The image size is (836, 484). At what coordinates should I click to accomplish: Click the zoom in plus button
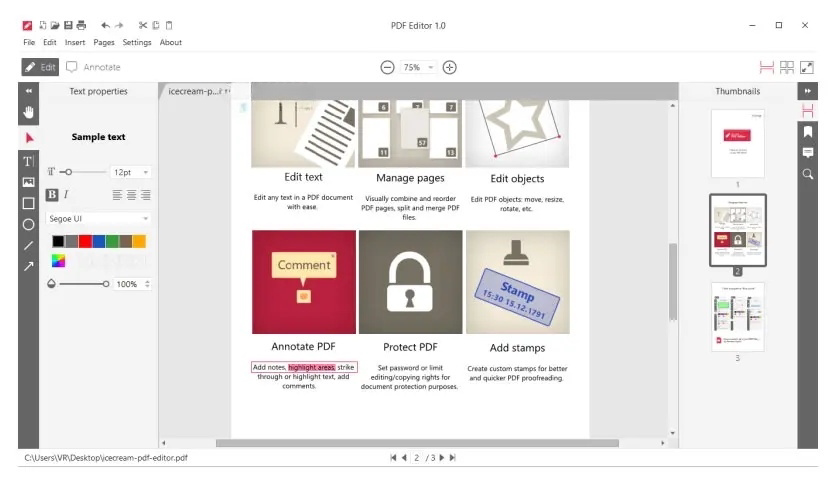coord(449,67)
